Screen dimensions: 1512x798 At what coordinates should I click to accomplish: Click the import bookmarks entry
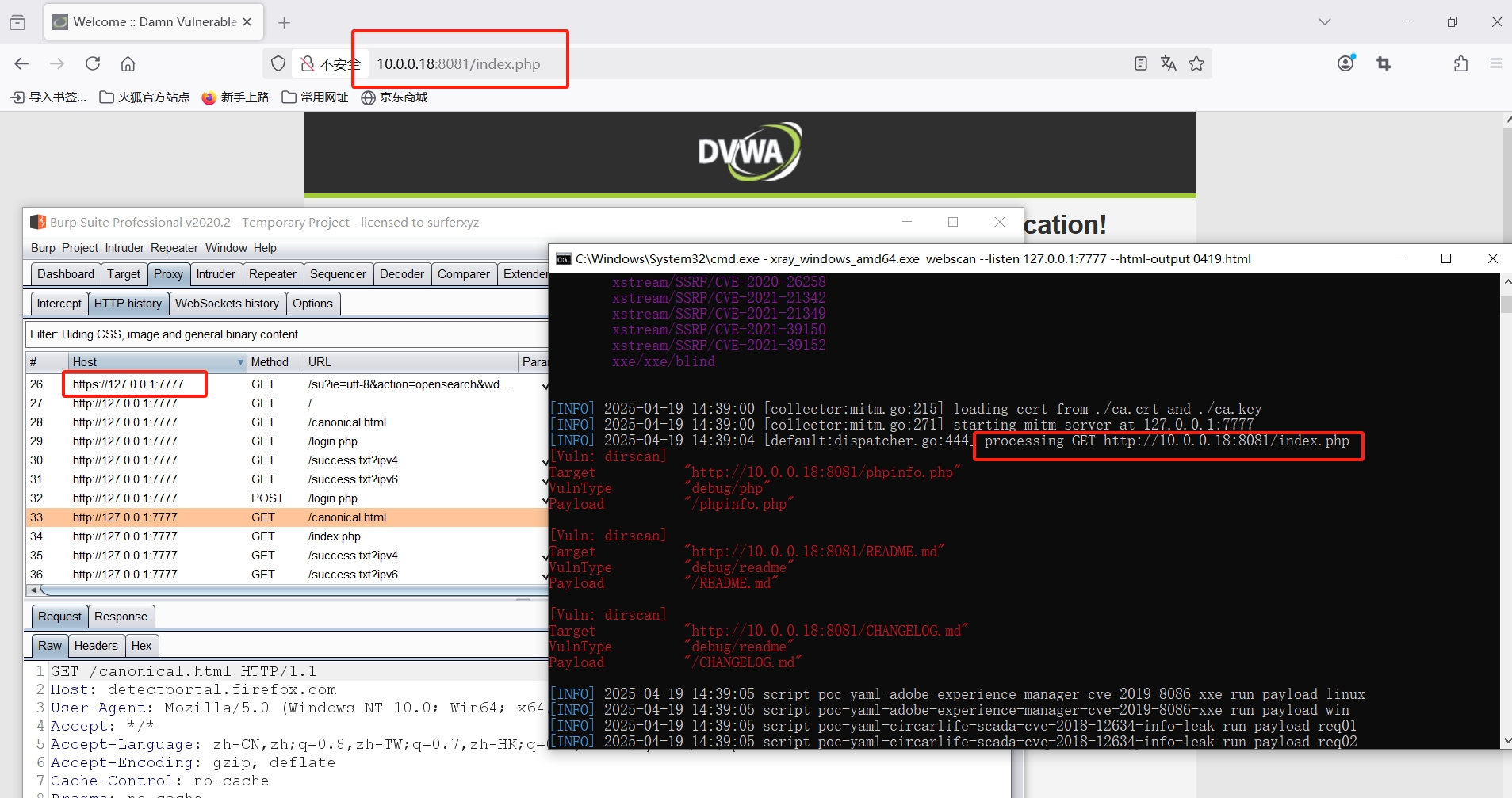[49, 97]
